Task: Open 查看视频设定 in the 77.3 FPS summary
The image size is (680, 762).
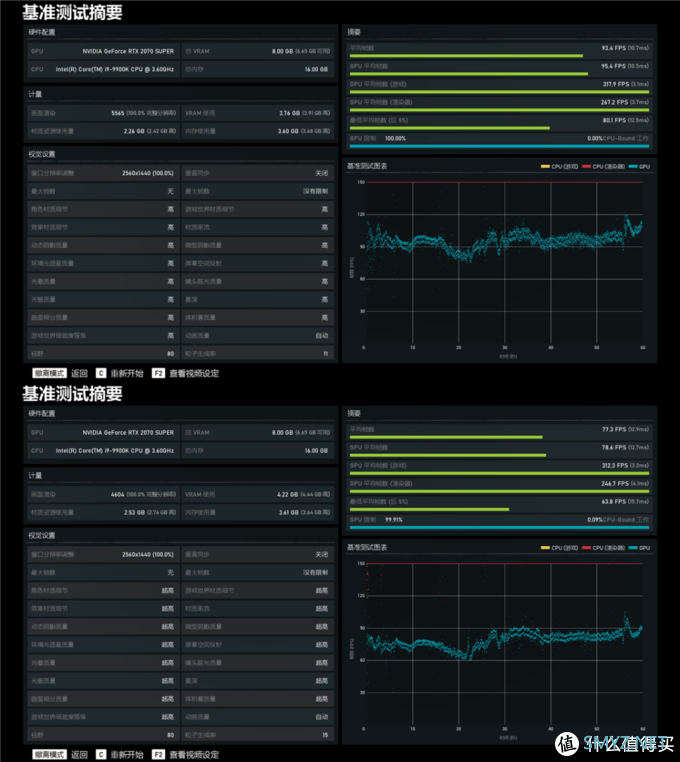Action: pyautogui.click(x=194, y=754)
